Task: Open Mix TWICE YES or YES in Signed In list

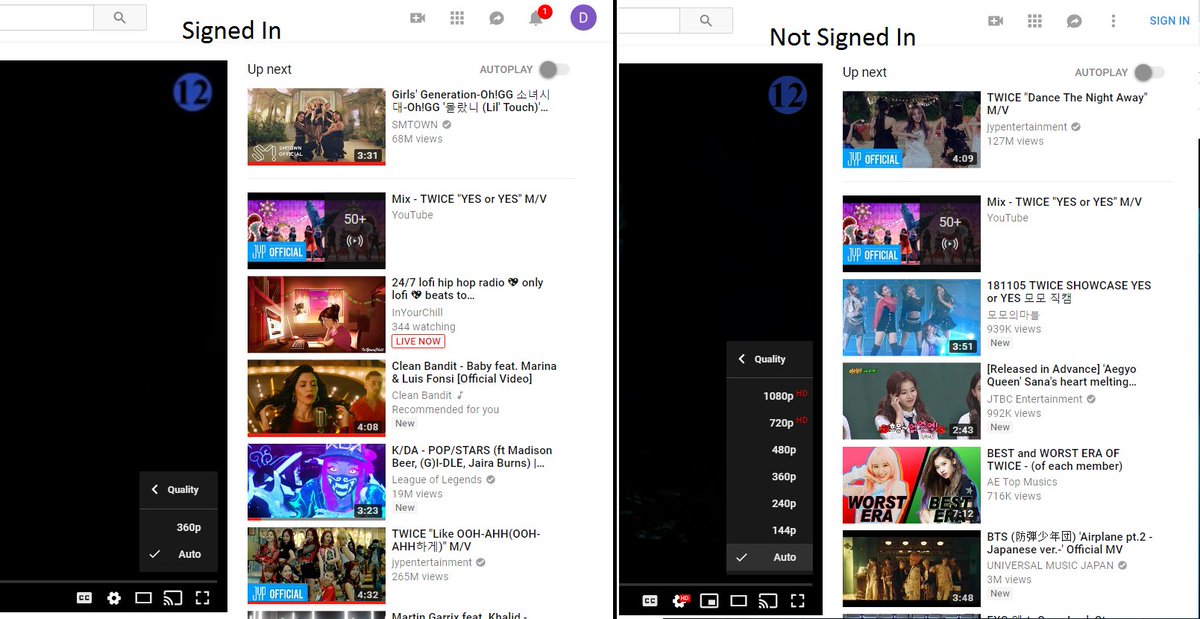Action: click(x=469, y=199)
